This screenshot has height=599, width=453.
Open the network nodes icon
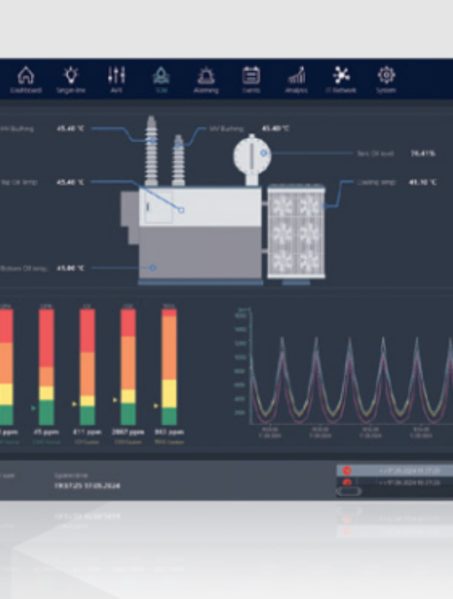(341, 75)
